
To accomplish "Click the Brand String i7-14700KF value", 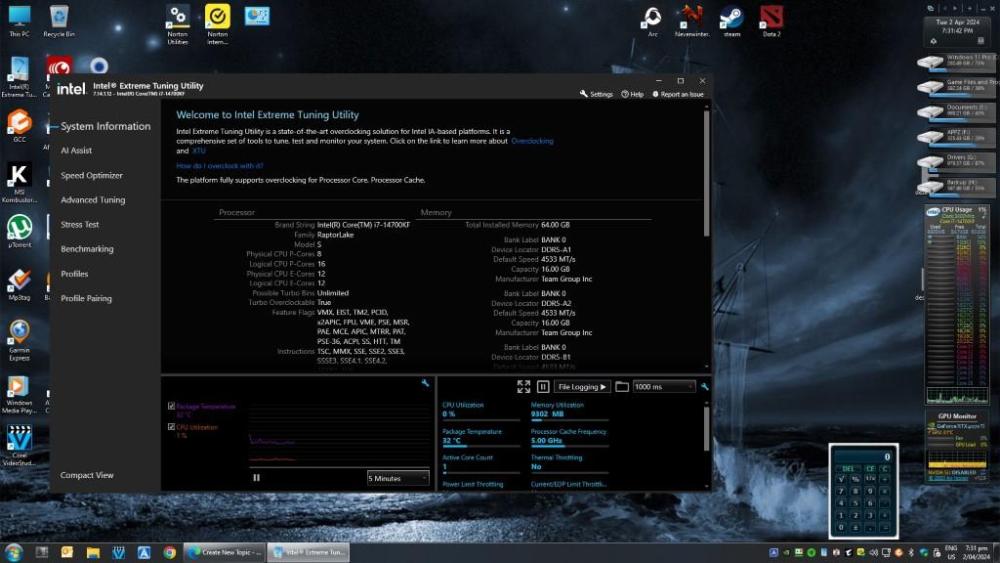I will [364, 225].
